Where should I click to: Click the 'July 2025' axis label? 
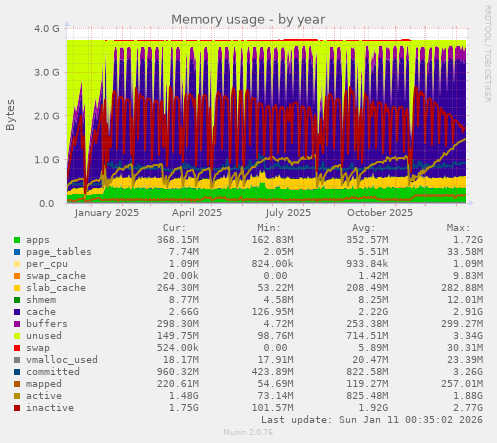[288, 213]
